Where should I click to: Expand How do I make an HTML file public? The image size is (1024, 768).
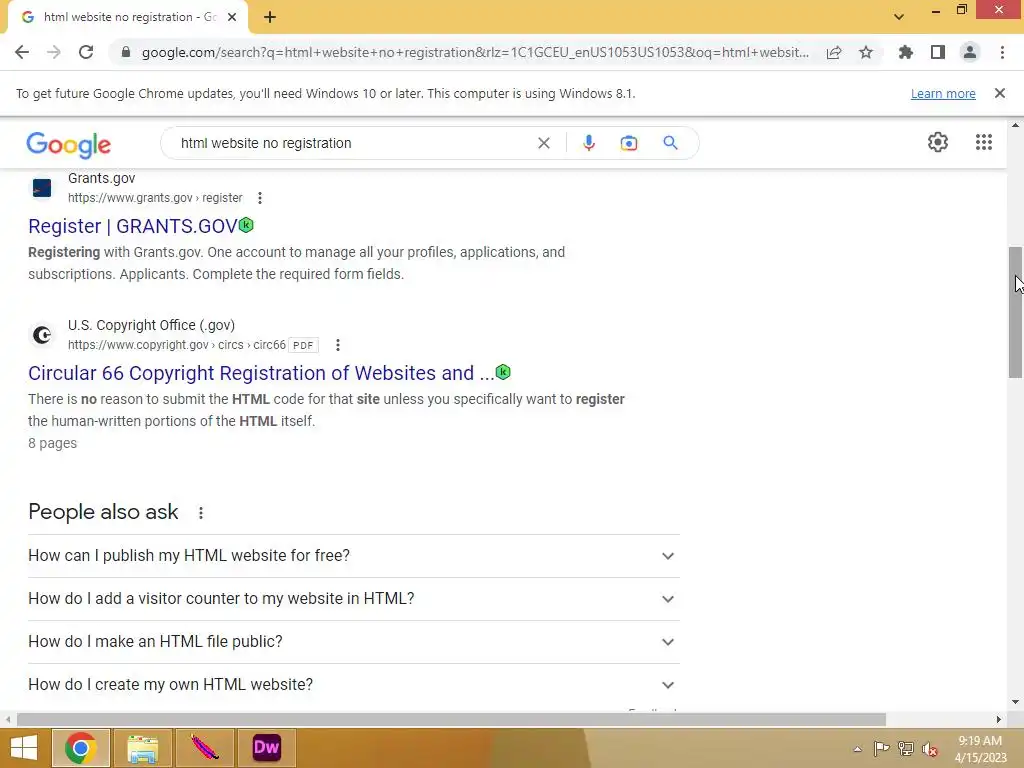point(353,642)
